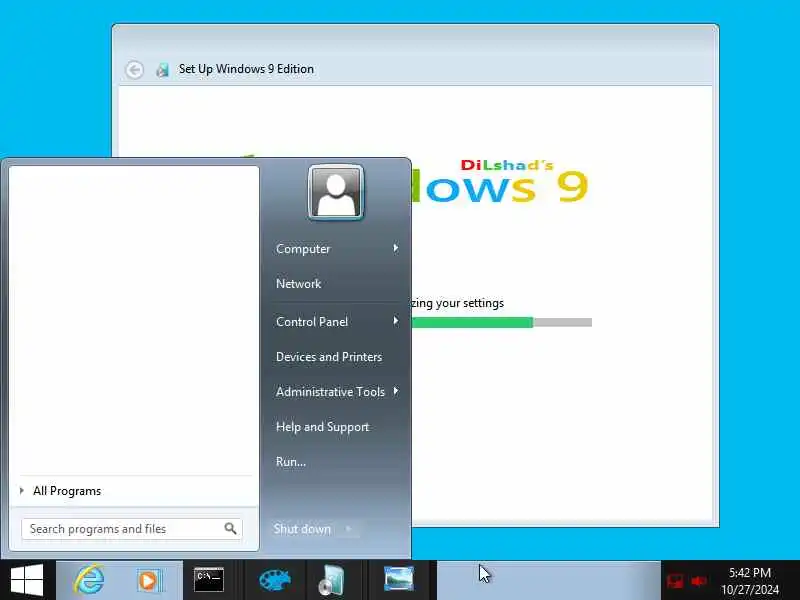Open the Windows Start button
Viewport: 800px width, 600px height.
pyautogui.click(x=27, y=580)
